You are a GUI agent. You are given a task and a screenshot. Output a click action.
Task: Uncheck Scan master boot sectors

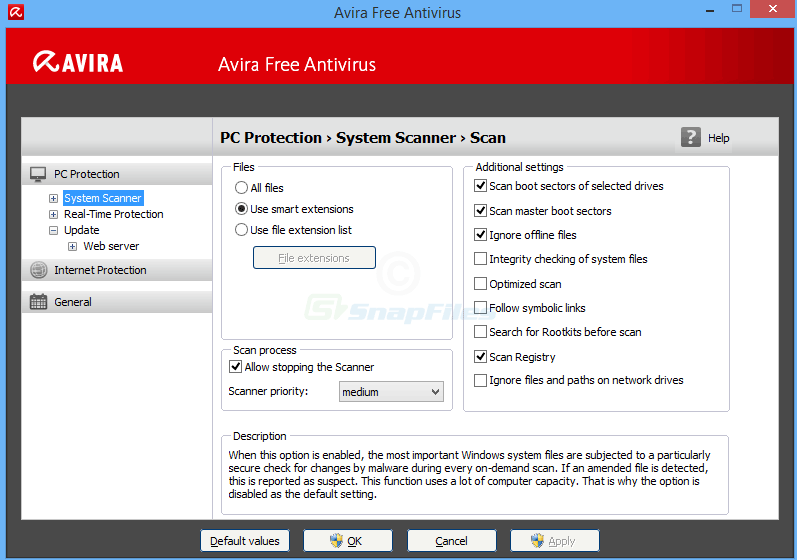pos(480,210)
